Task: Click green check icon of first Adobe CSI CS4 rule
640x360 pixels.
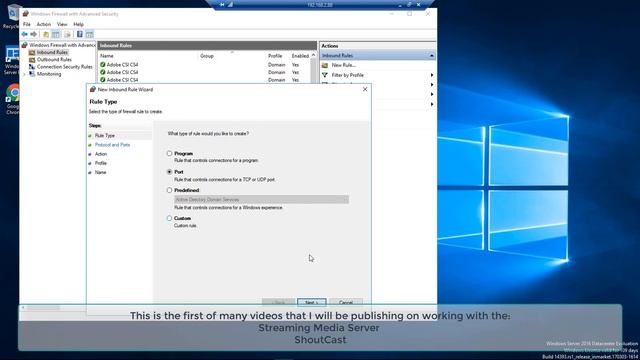Action: (x=103, y=64)
